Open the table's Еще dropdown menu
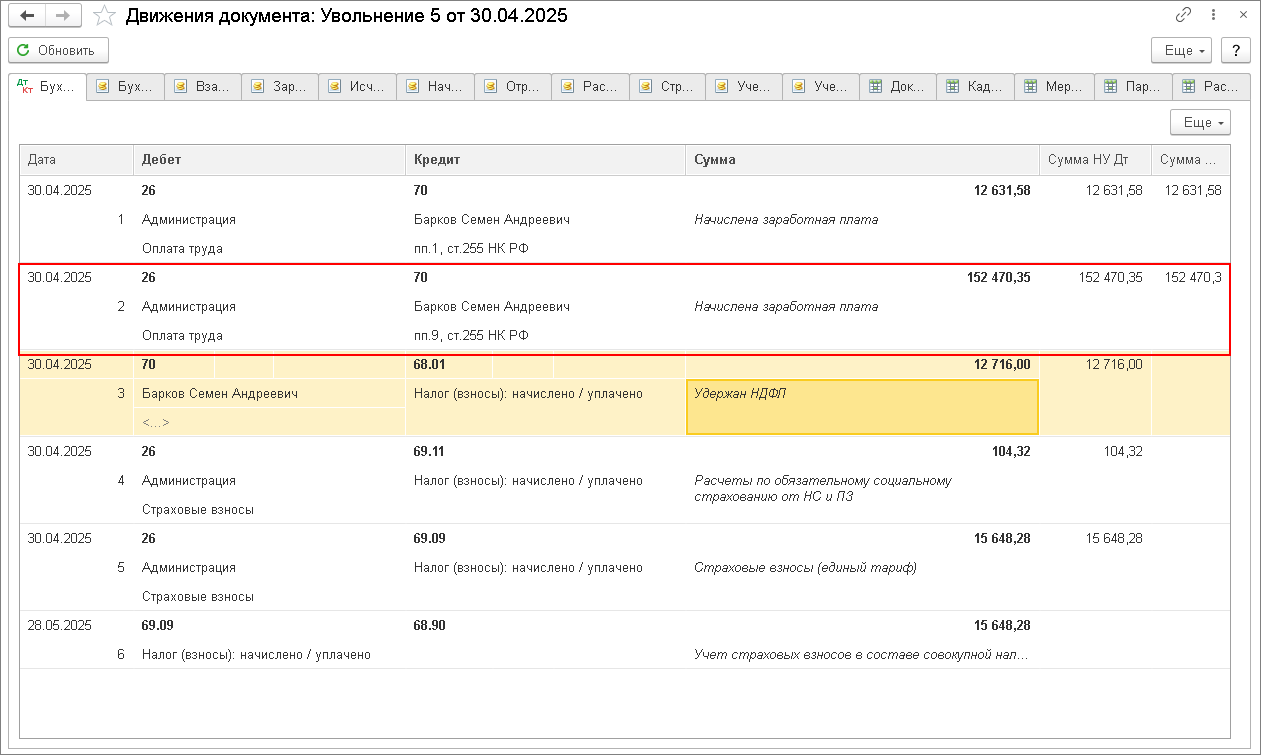The image size is (1261, 755). [x=1200, y=122]
